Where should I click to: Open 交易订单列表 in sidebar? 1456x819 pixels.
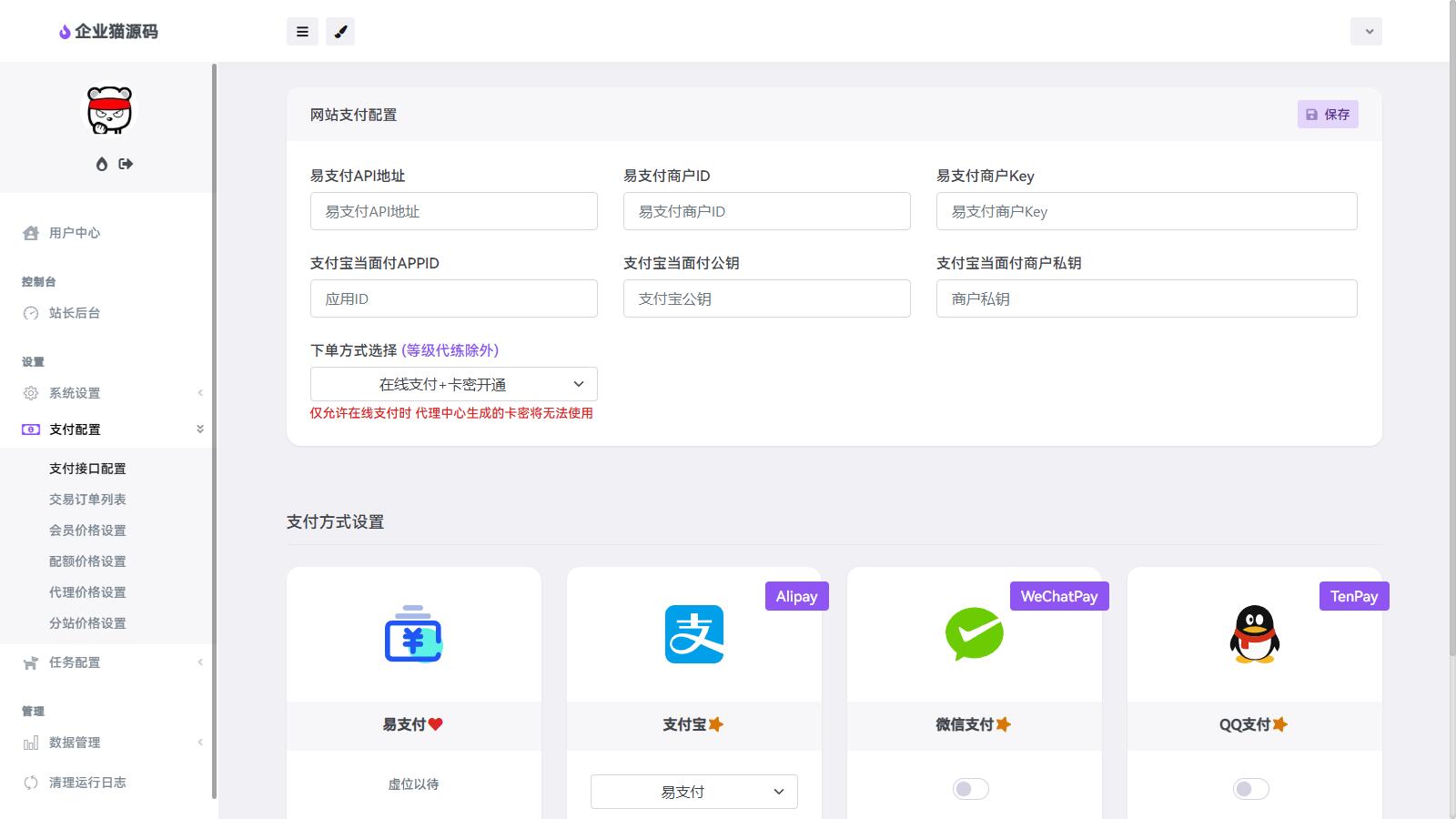pyautogui.click(x=87, y=500)
